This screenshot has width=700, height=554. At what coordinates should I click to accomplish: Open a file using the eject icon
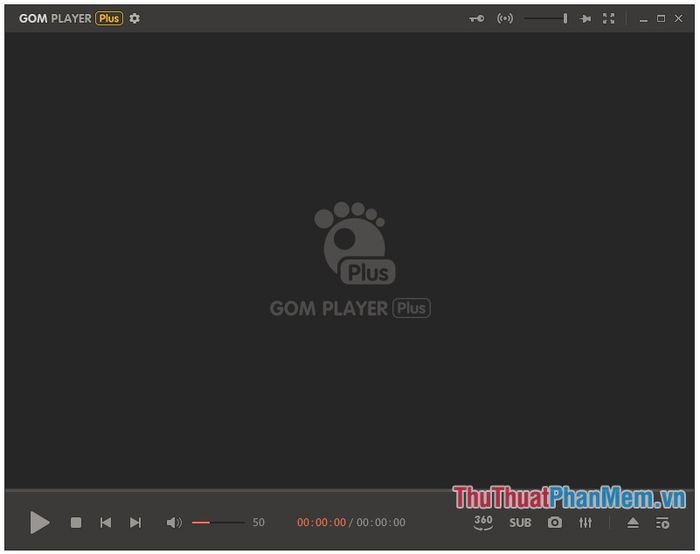coord(633,523)
